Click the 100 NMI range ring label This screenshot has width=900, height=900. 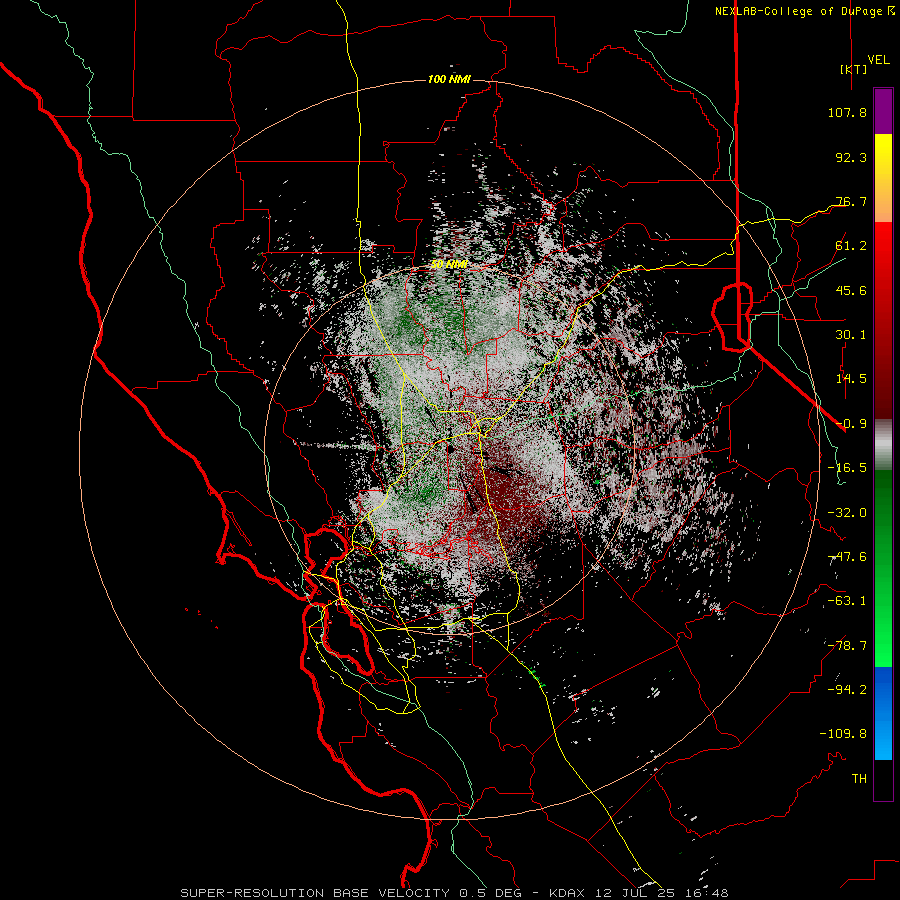point(449,79)
